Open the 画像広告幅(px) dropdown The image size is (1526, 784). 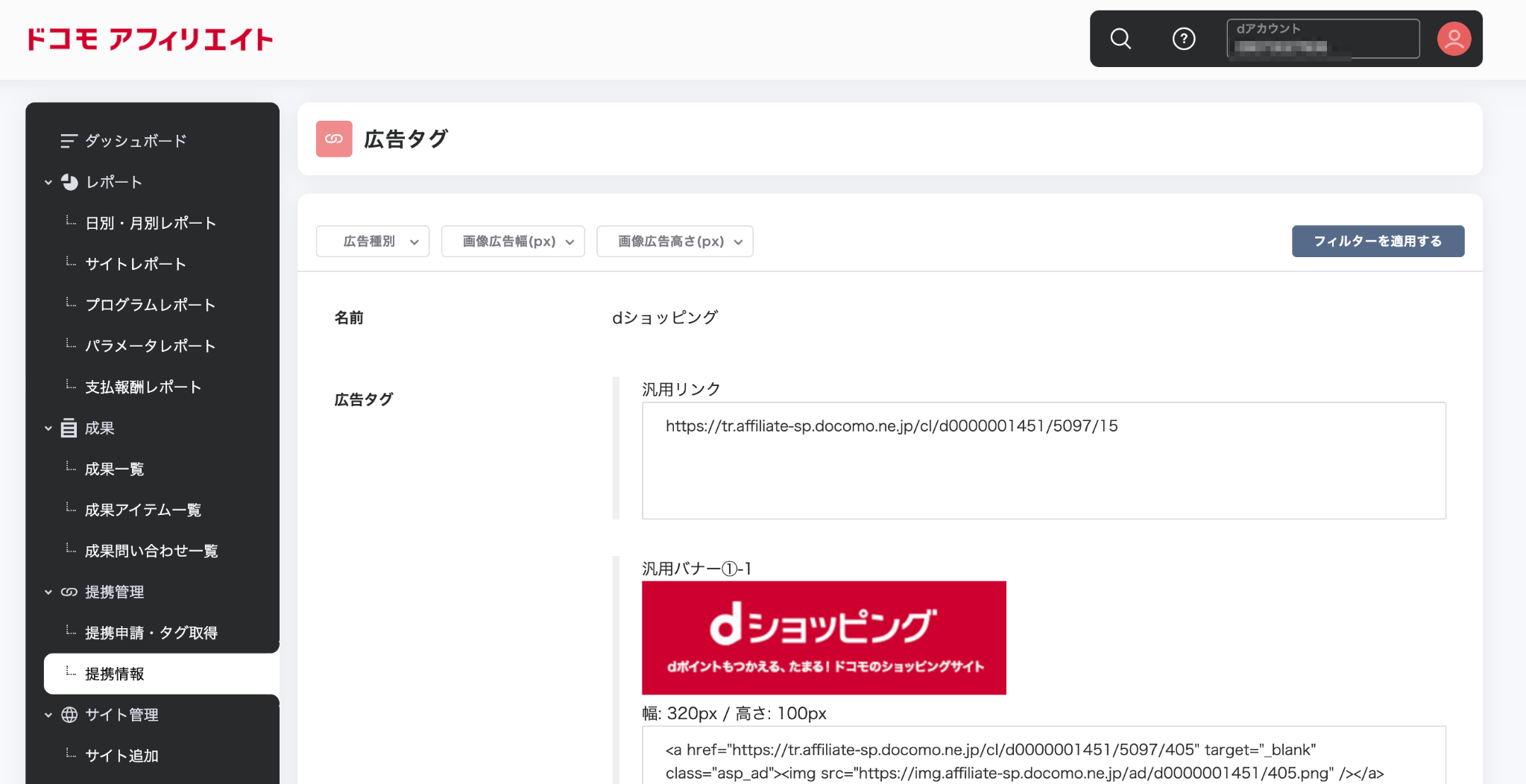(513, 241)
